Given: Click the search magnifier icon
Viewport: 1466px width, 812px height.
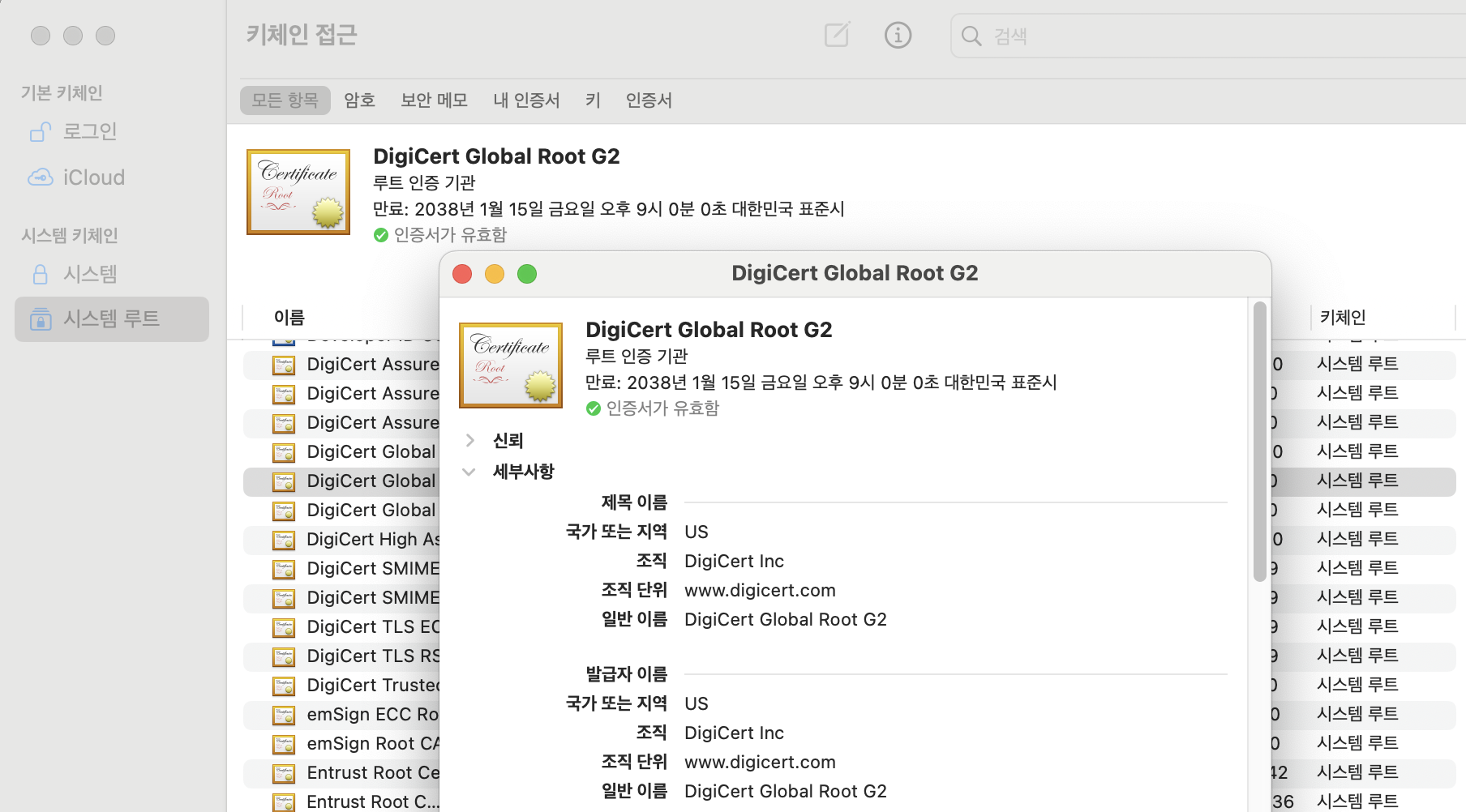Looking at the screenshot, I should (971, 36).
